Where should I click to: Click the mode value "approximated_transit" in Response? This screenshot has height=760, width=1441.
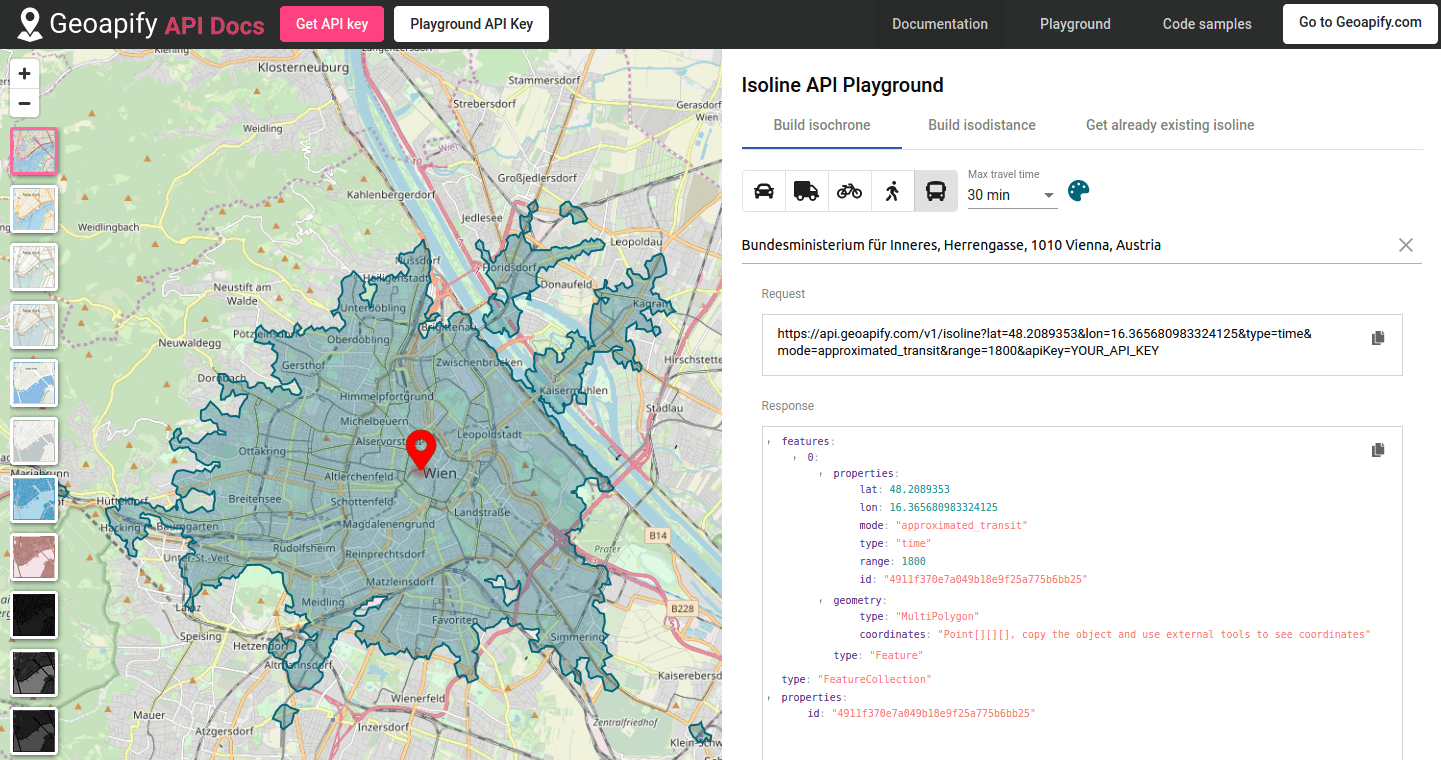tap(961, 526)
